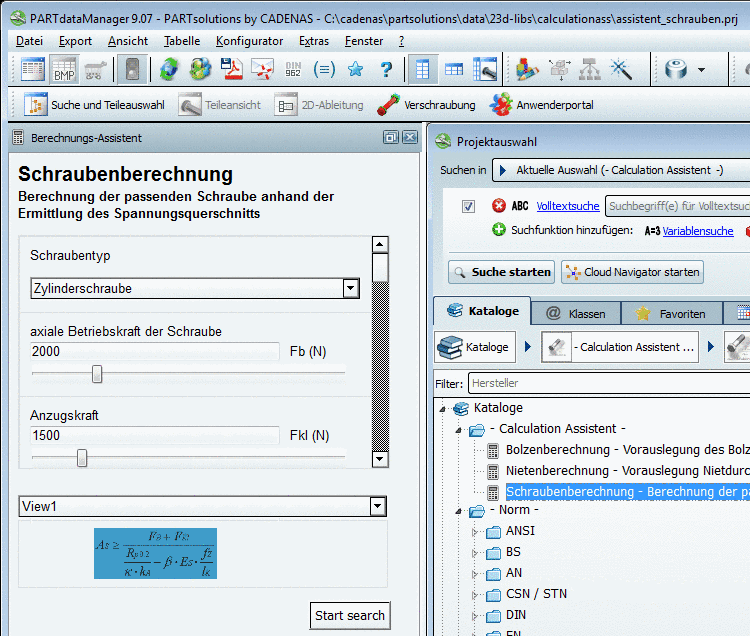This screenshot has width=750, height=636.
Task: Click the save as PDF icon
Action: click(x=232, y=70)
